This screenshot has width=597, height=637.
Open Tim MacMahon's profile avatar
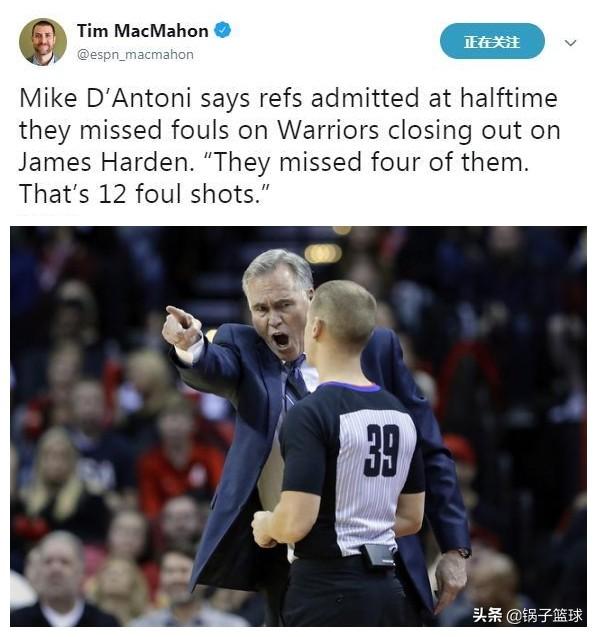tap(43, 42)
